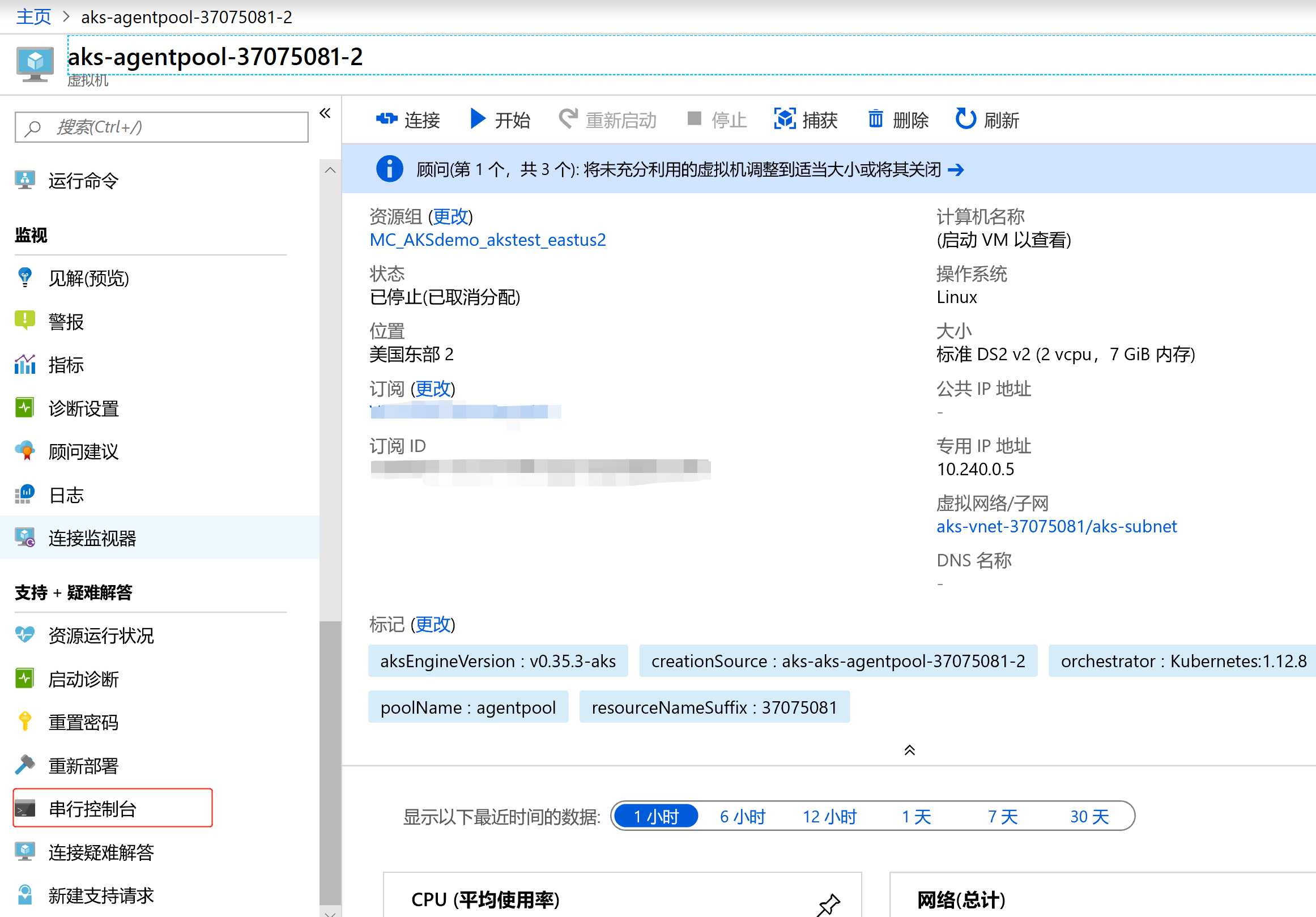This screenshot has height=917, width=1316.
Task: Select 顾问建议 menu entry text
Action: pyautogui.click(x=84, y=451)
